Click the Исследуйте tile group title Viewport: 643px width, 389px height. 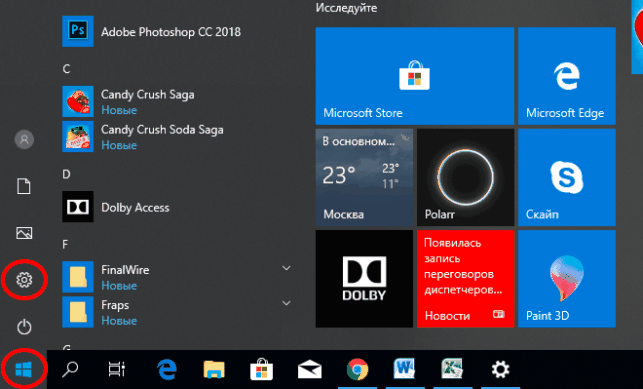point(347,8)
